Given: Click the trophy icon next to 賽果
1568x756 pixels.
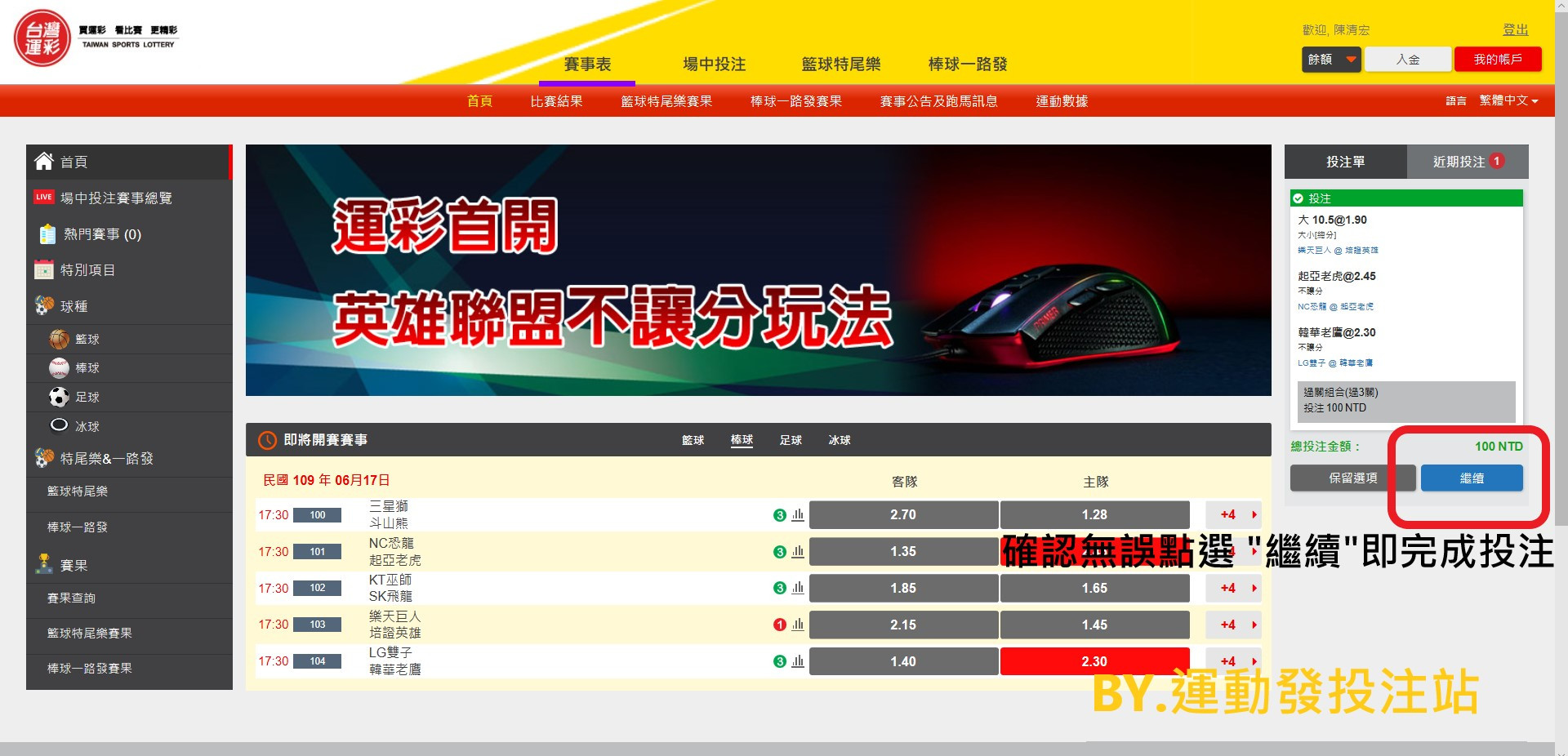Looking at the screenshot, I should pos(44,563).
